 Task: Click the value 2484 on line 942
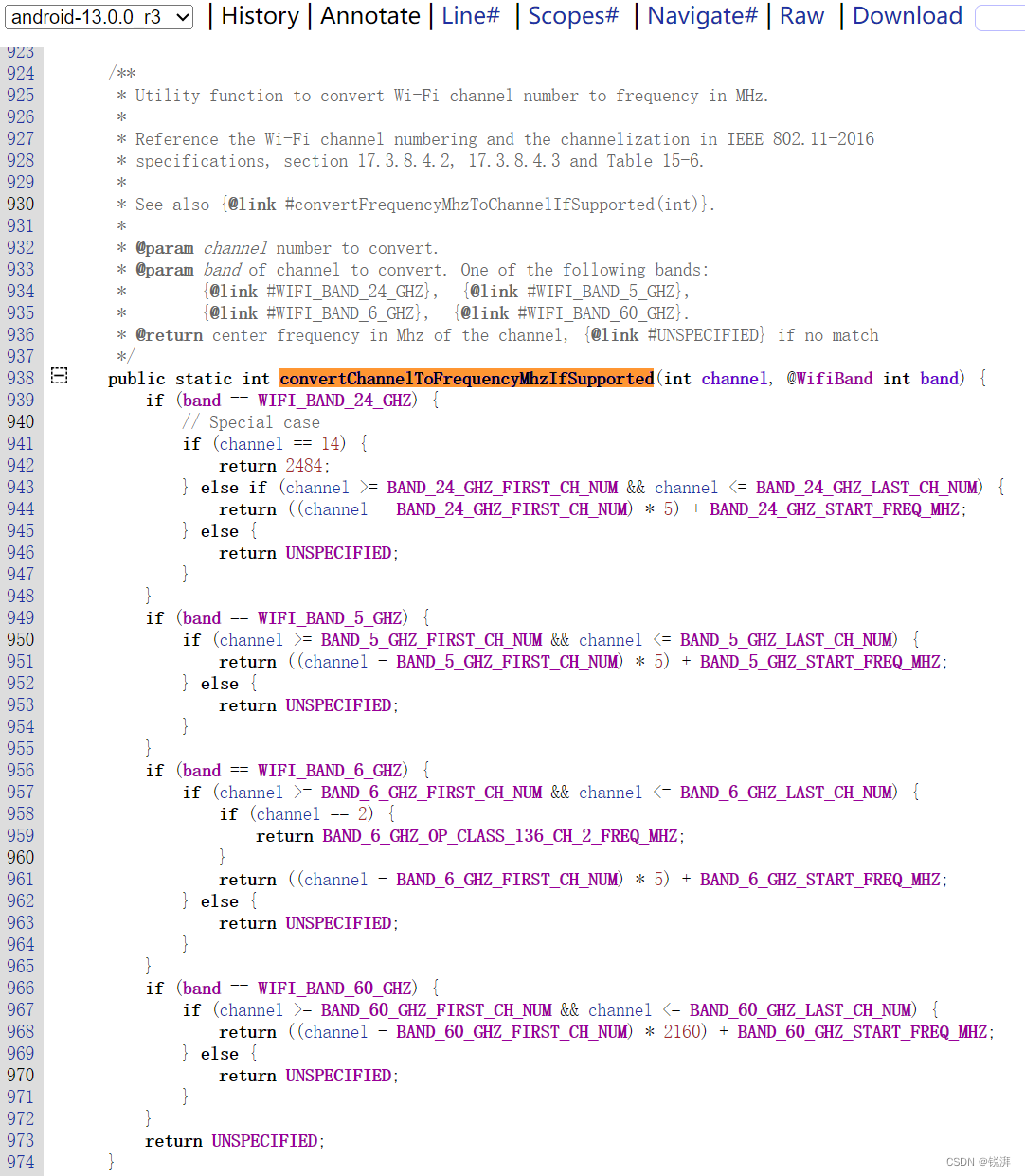click(304, 466)
